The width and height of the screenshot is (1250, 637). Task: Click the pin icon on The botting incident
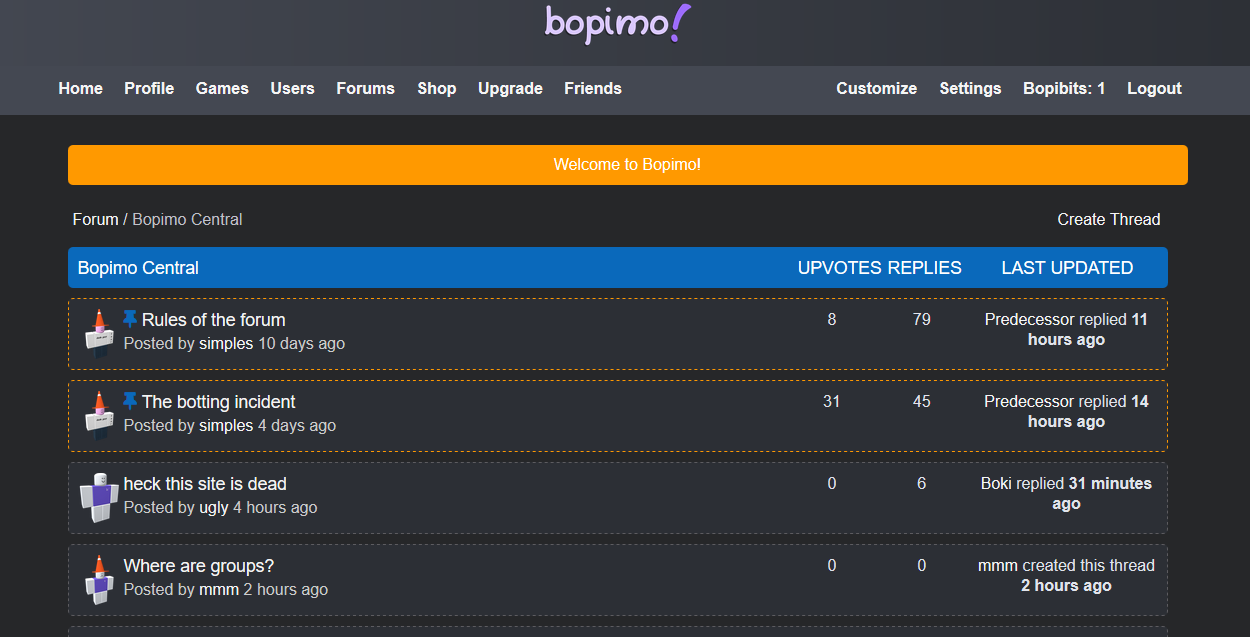pyautogui.click(x=131, y=401)
